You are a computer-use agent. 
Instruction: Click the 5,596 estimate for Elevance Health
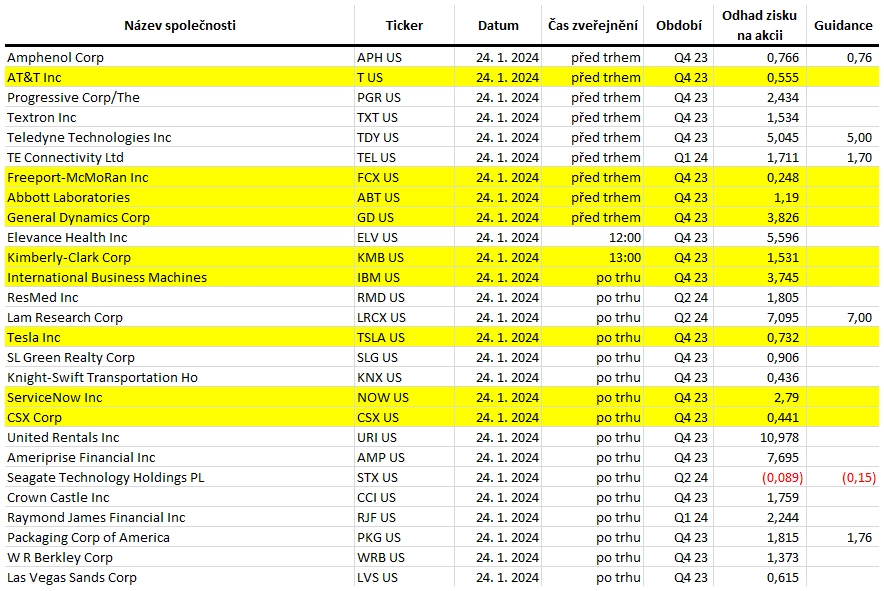[783, 237]
